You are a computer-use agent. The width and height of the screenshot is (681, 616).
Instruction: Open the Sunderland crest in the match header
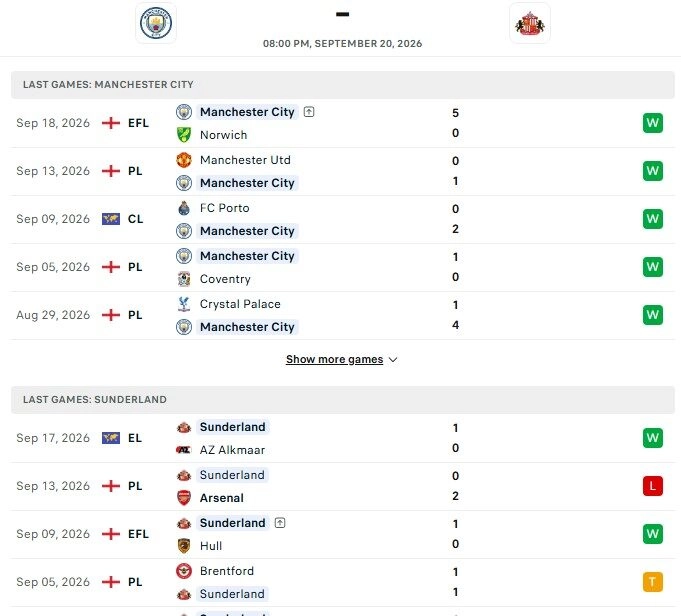click(529, 23)
